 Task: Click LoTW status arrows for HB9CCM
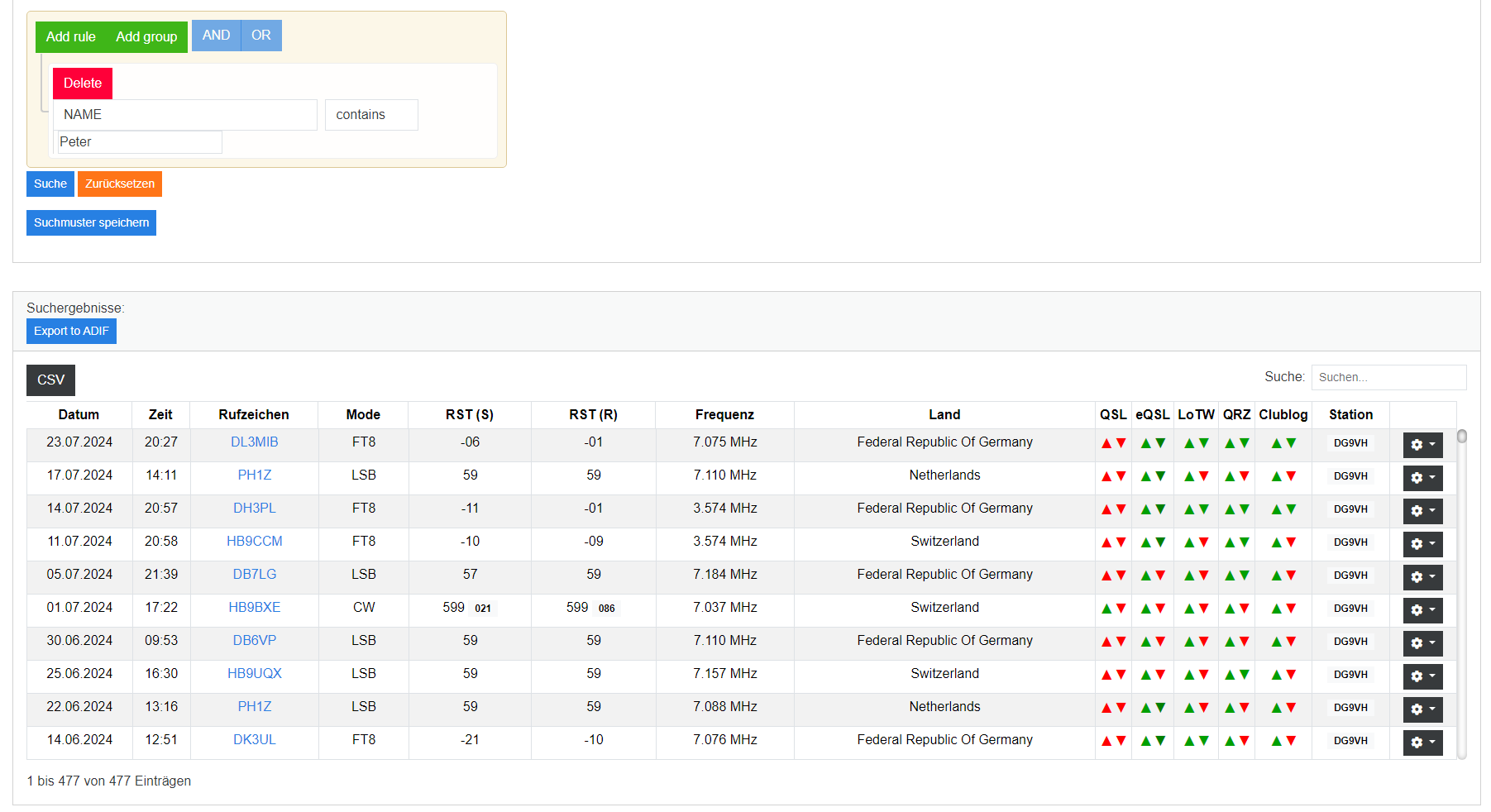point(1196,542)
